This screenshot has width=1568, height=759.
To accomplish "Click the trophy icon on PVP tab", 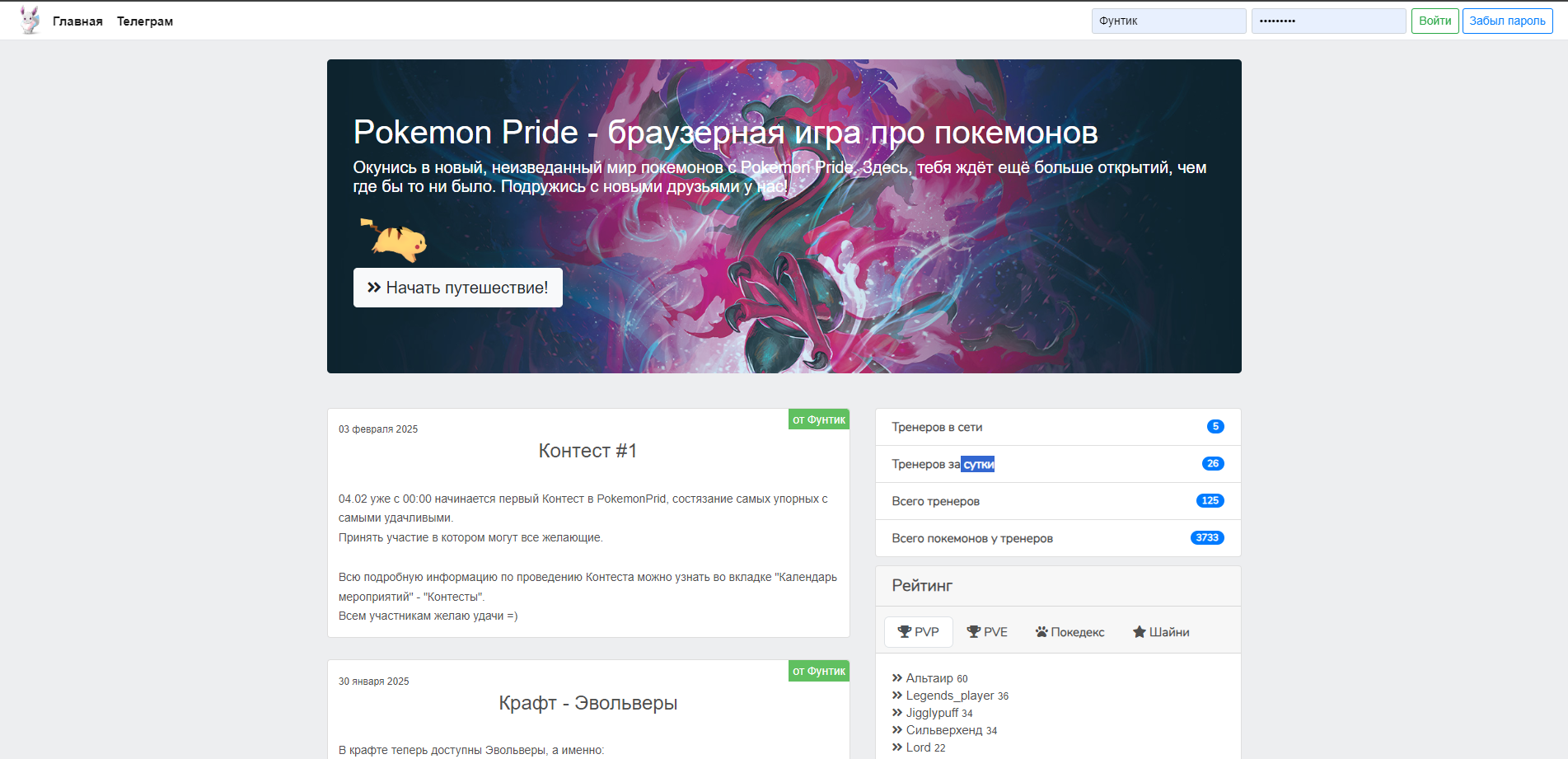I will [x=905, y=632].
